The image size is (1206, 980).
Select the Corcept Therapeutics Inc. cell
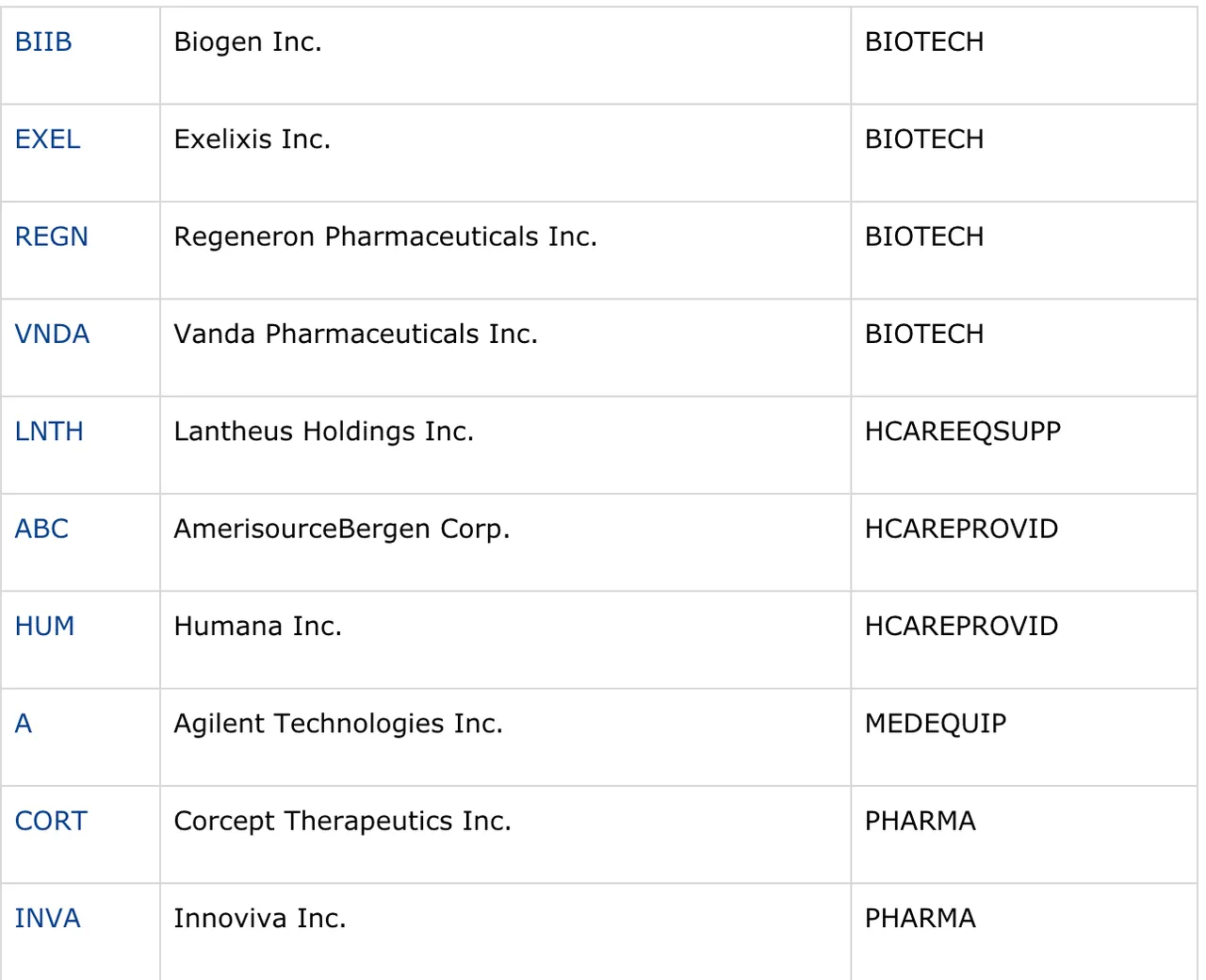(505, 835)
